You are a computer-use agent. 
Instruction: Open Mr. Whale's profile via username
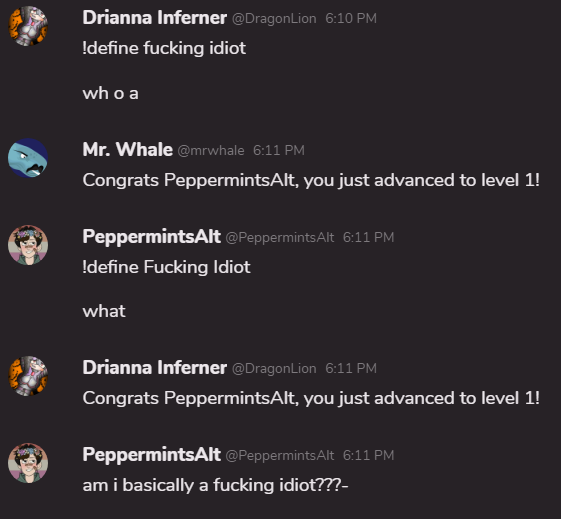[127, 150]
